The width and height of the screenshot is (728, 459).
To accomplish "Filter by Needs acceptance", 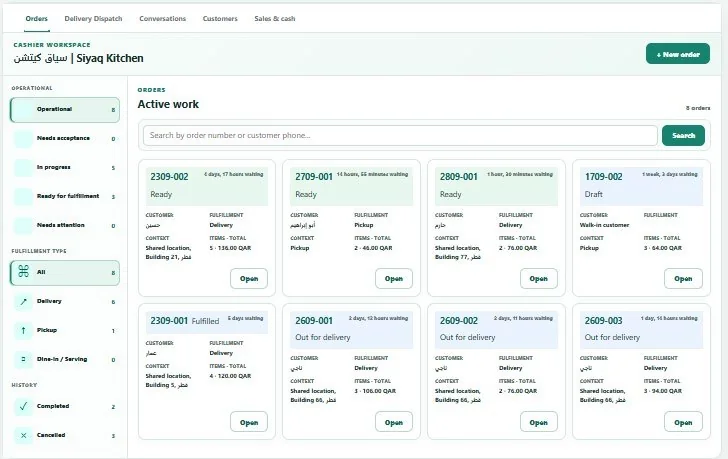I will click(65, 139).
